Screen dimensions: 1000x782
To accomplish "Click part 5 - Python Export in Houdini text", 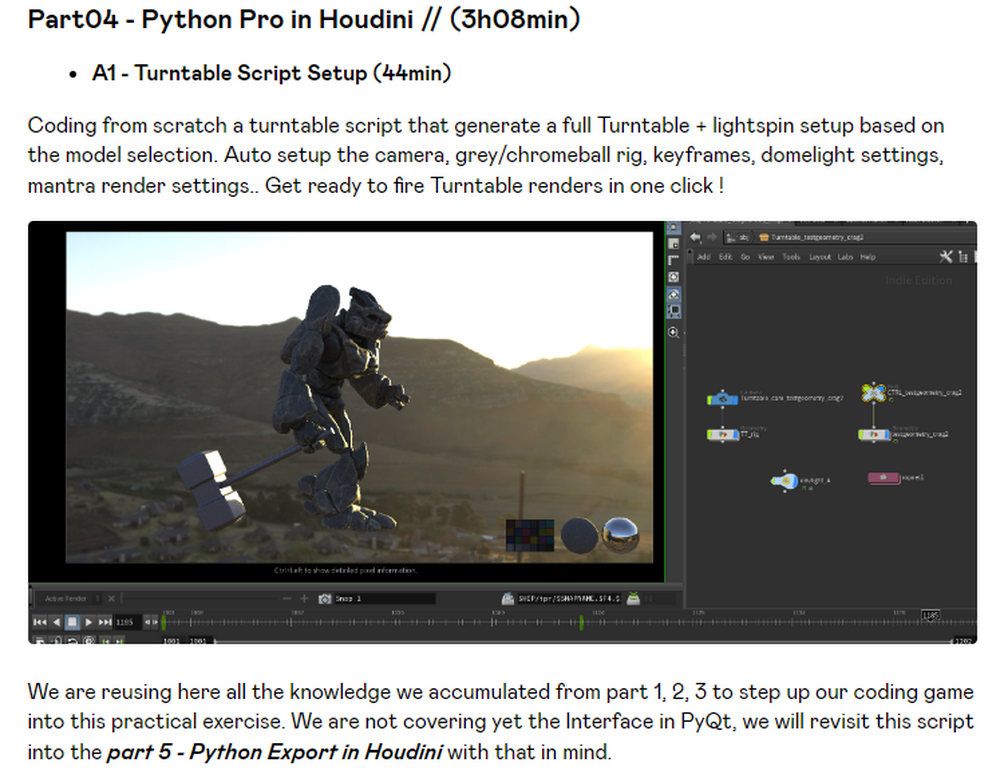I will (274, 751).
